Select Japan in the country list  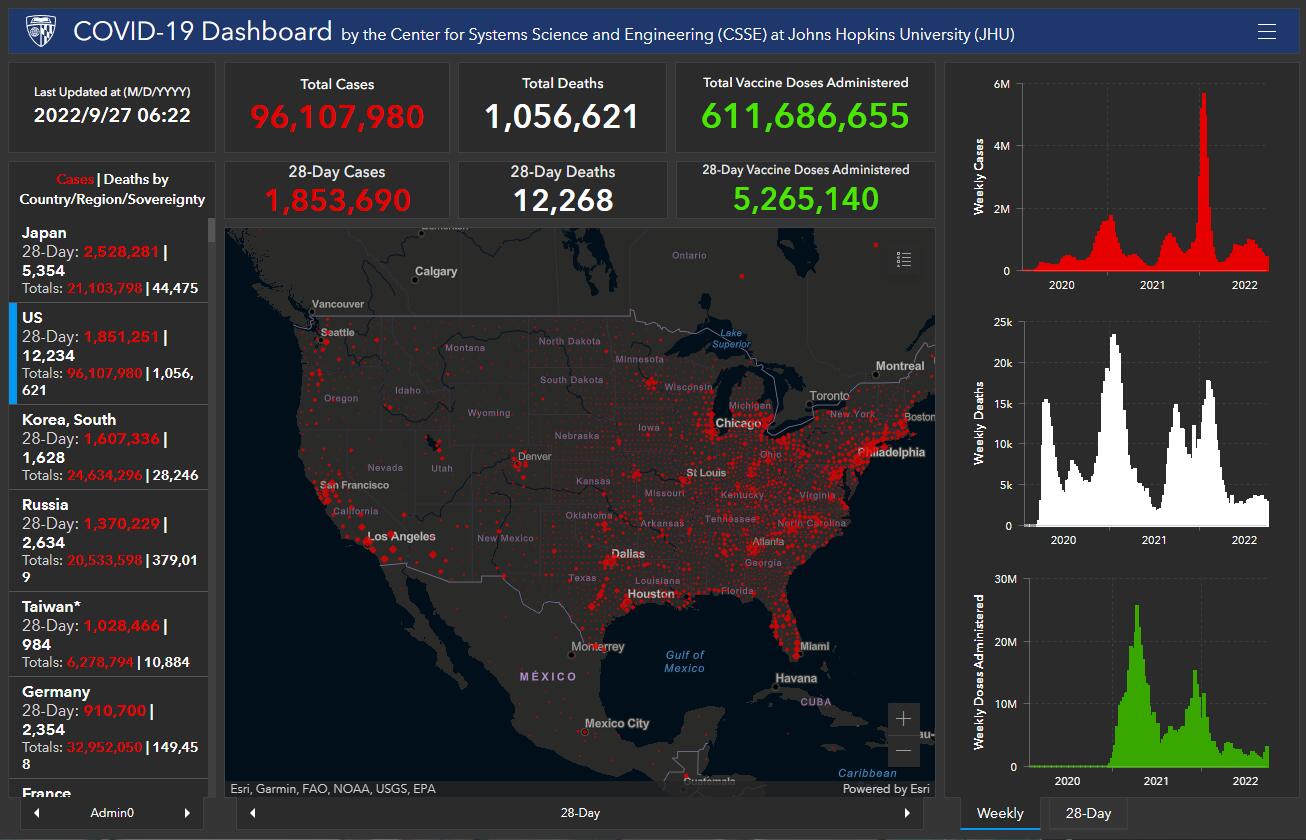pyautogui.click(x=109, y=260)
